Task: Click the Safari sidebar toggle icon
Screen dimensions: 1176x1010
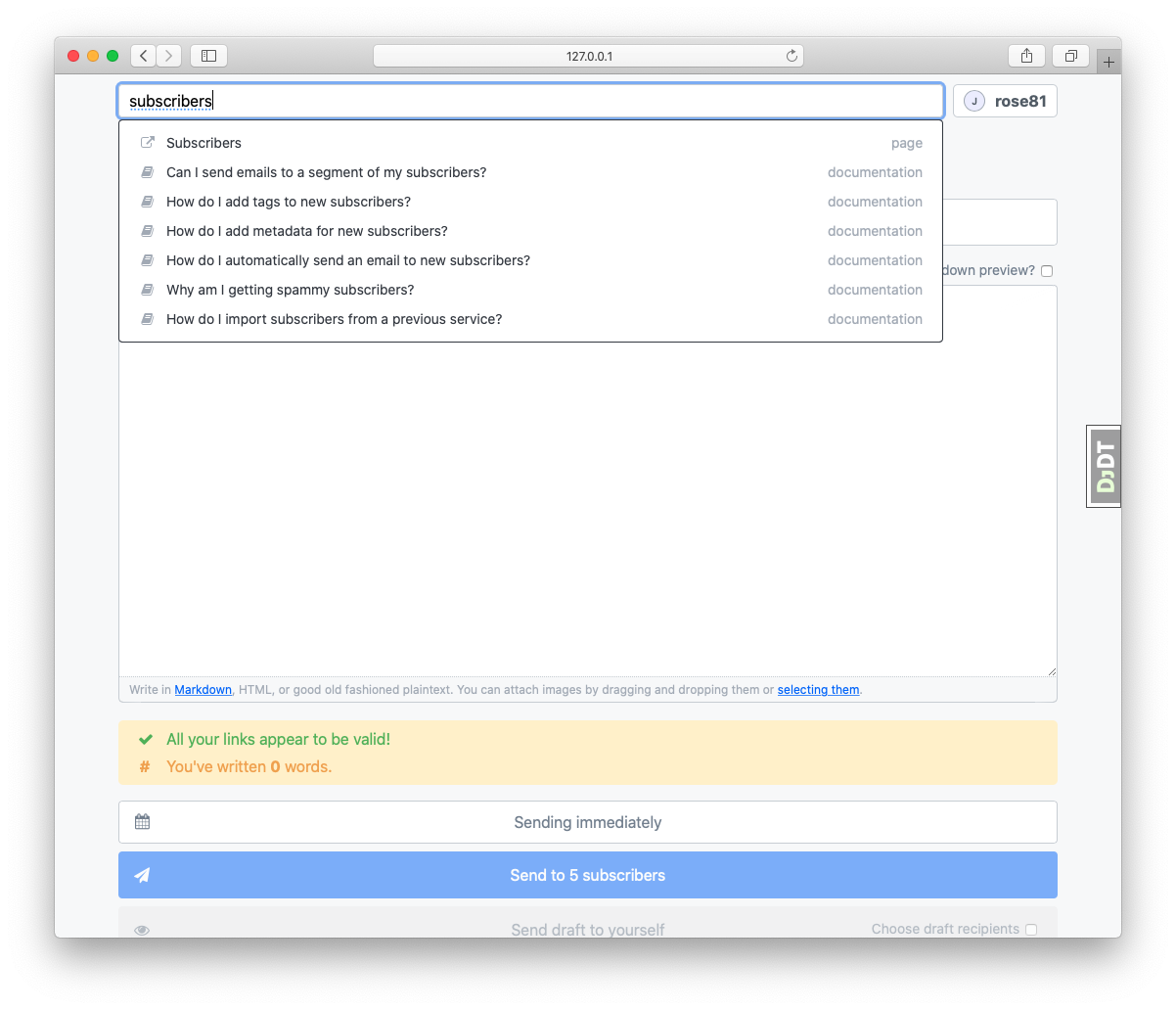Action: click(208, 56)
